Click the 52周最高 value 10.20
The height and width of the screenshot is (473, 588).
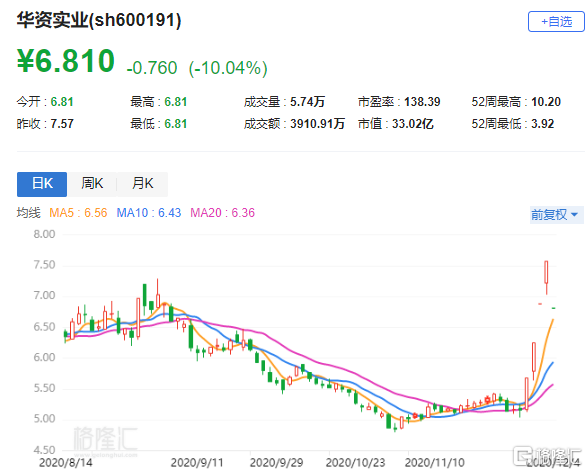(x=546, y=102)
